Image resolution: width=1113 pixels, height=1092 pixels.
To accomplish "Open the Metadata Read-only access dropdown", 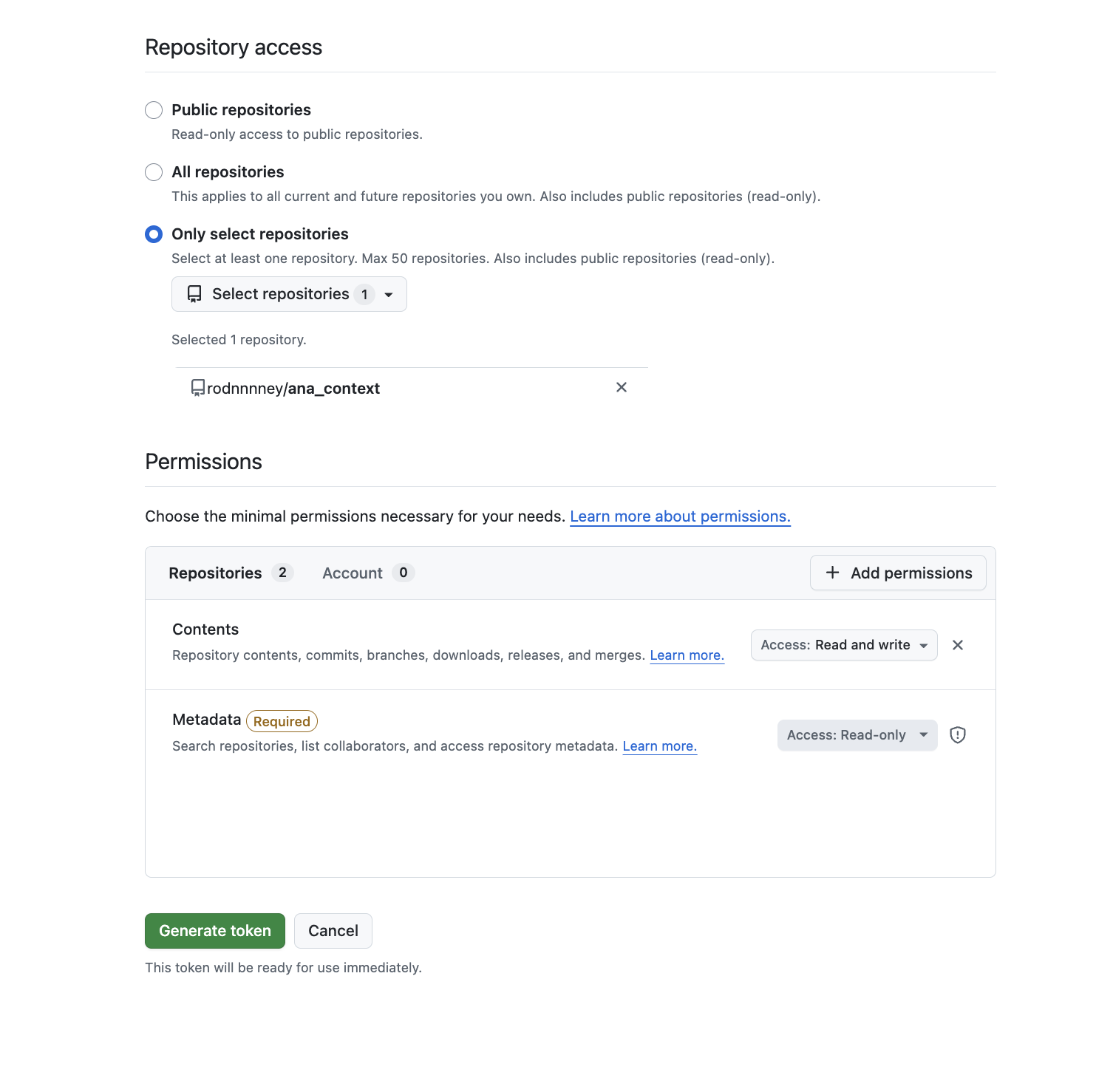I will click(x=857, y=734).
